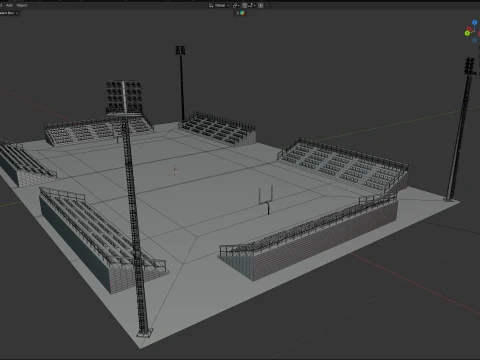
Task: Toggle proportional editing button
Action: tap(260, 5)
